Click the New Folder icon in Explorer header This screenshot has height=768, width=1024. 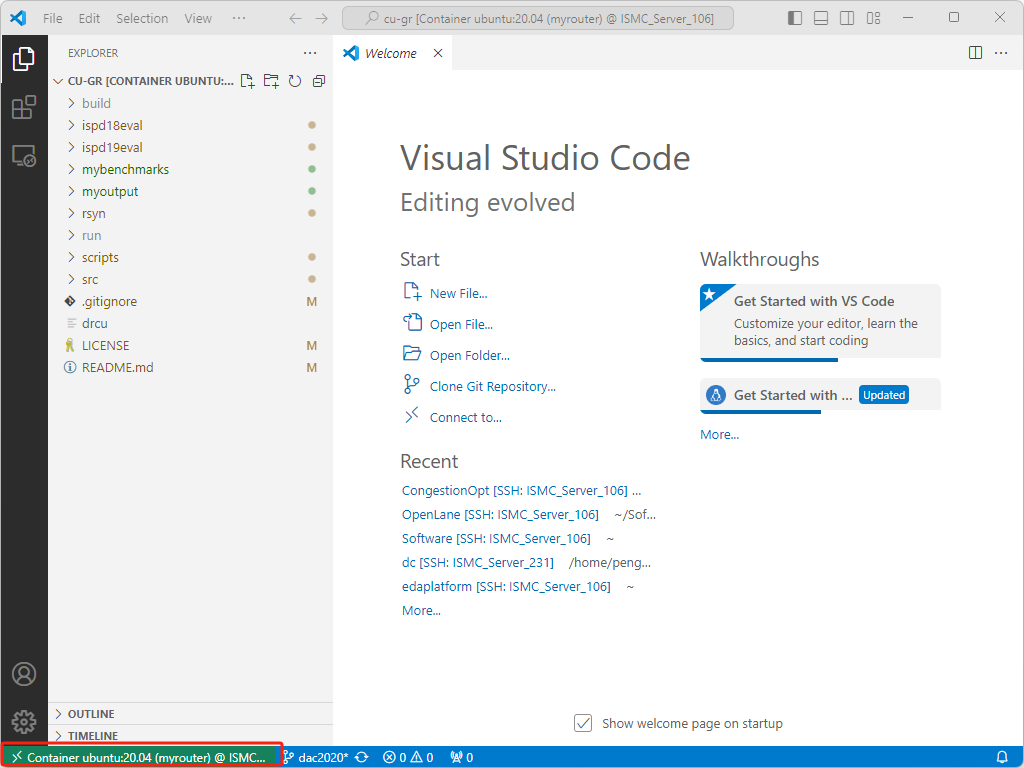click(271, 81)
